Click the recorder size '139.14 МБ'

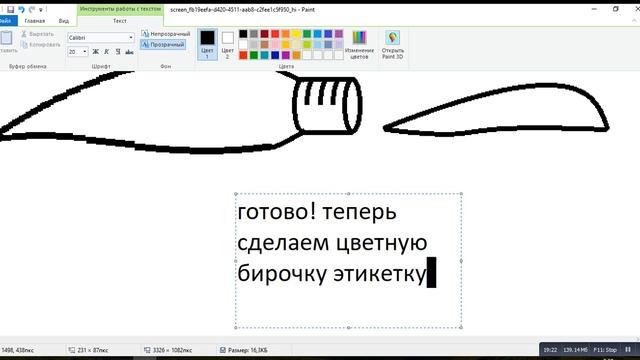pyautogui.click(x=575, y=350)
